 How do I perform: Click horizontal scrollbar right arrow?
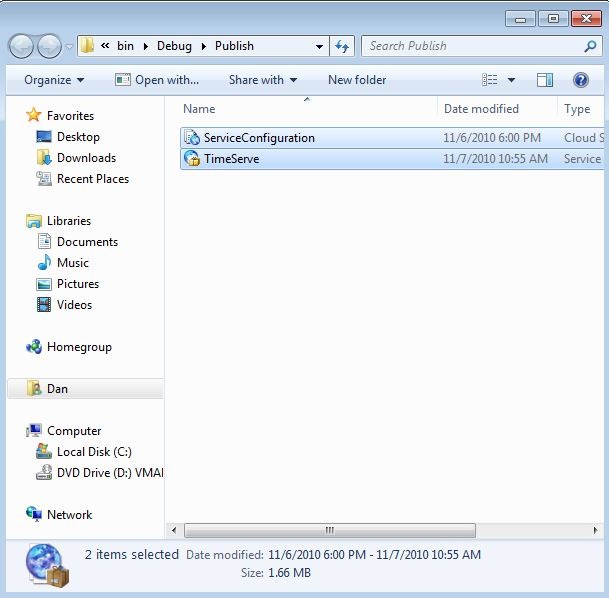coord(595,530)
